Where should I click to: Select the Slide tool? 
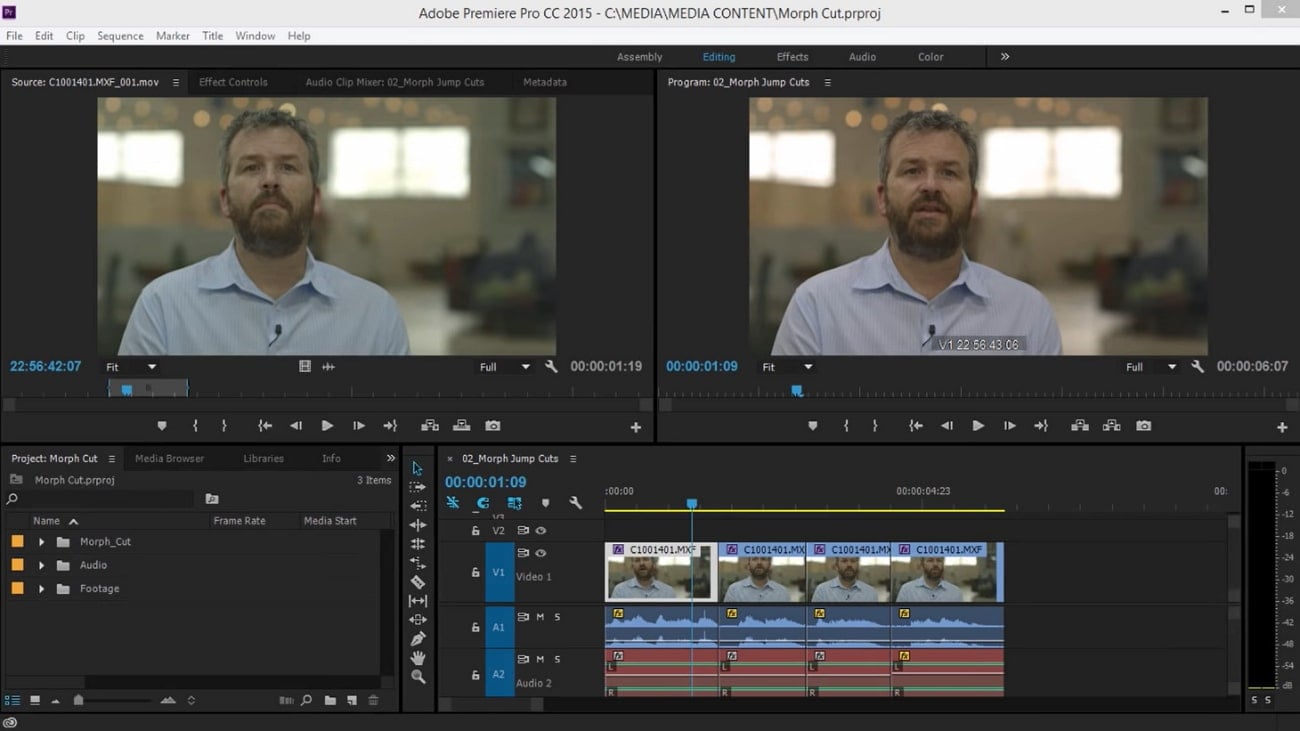(418, 620)
